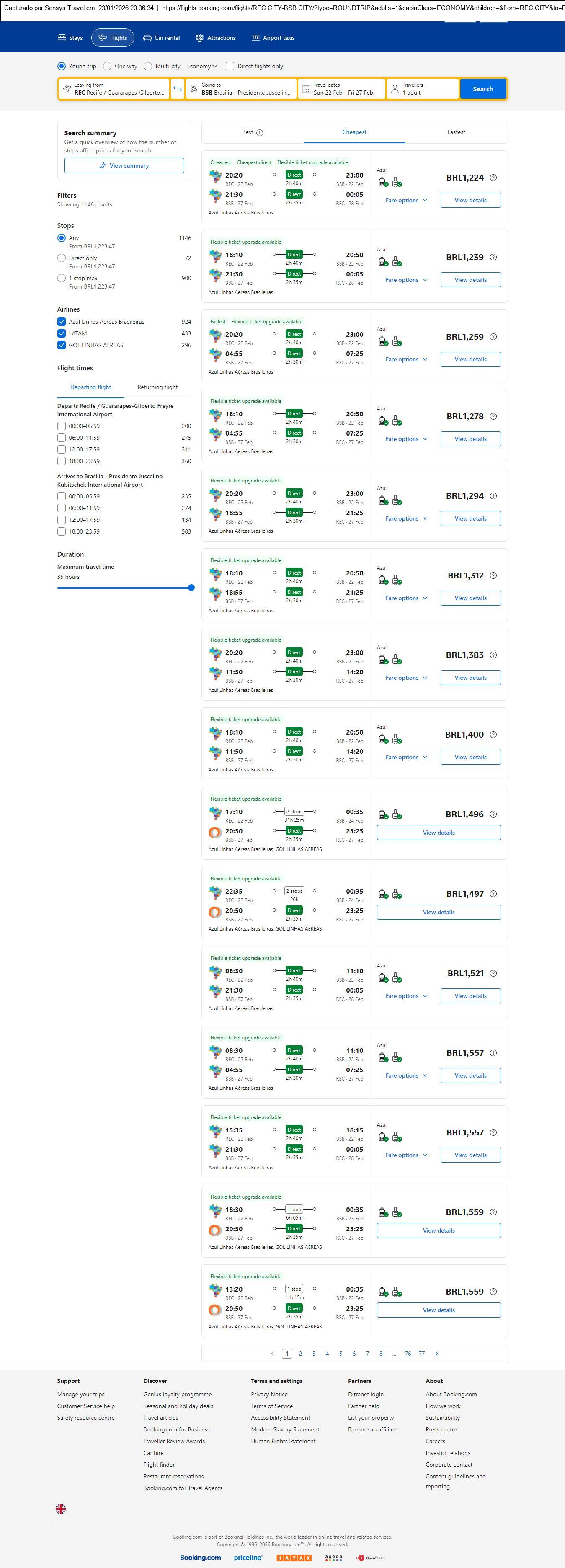Select the One way radio button
This screenshot has width=565, height=1568.
(107, 66)
